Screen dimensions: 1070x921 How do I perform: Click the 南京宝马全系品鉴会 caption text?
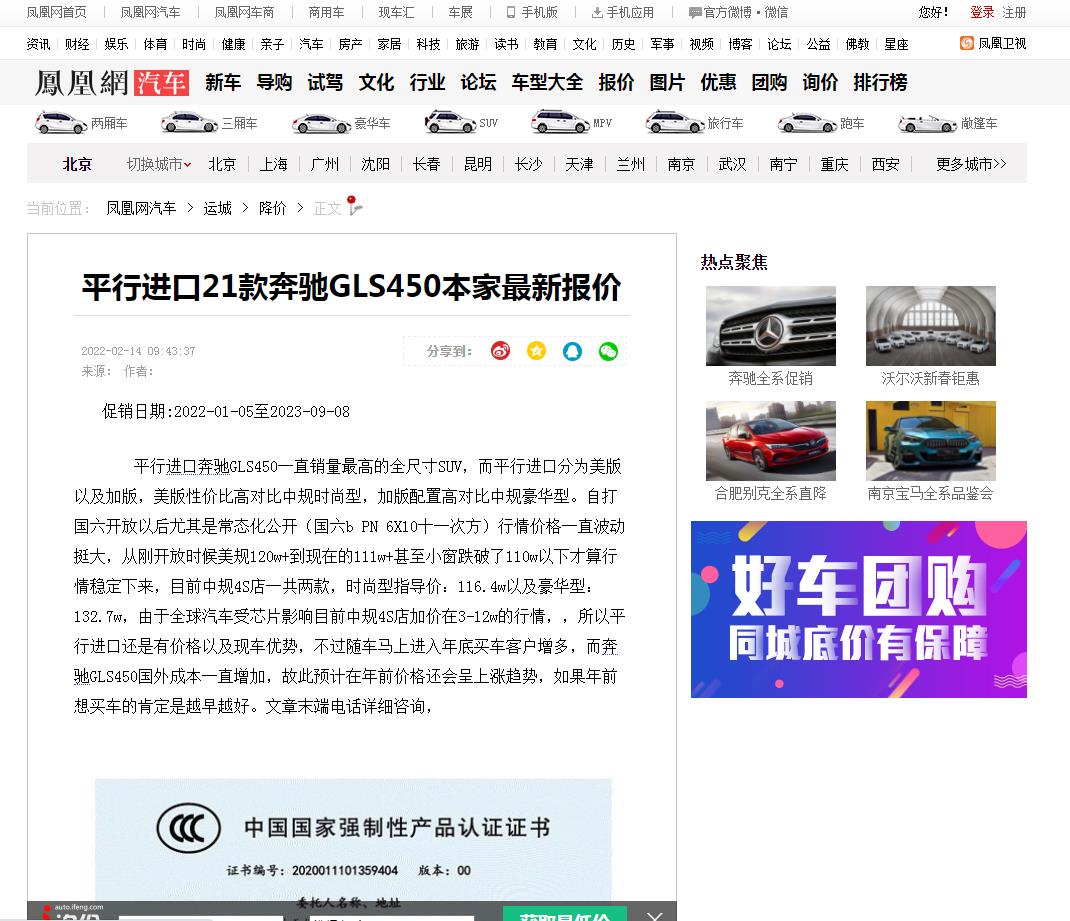[x=931, y=493]
